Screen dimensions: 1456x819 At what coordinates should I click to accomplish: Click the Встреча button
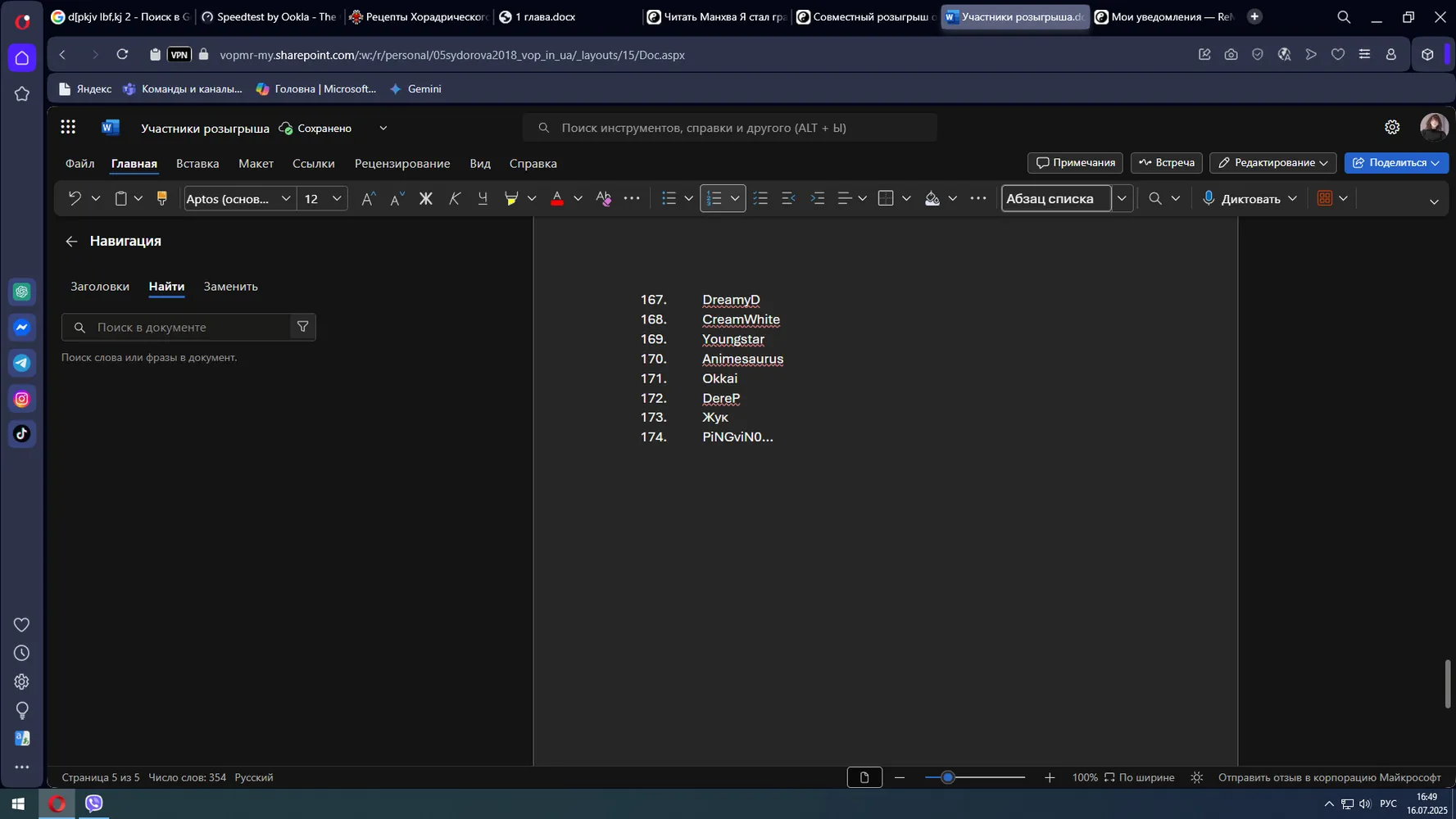[1167, 162]
